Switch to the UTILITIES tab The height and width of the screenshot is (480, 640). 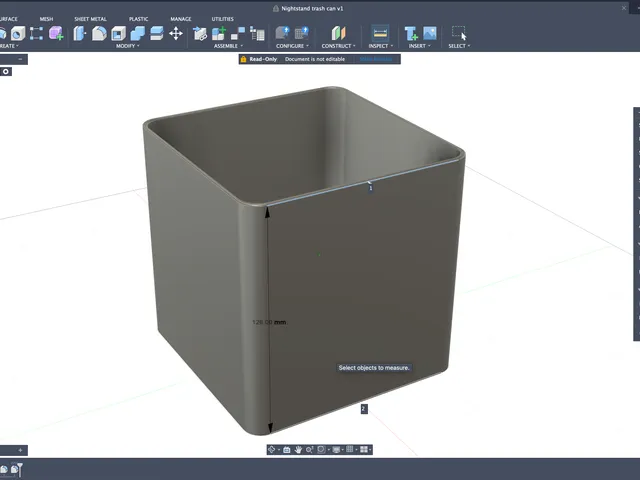tap(222, 19)
